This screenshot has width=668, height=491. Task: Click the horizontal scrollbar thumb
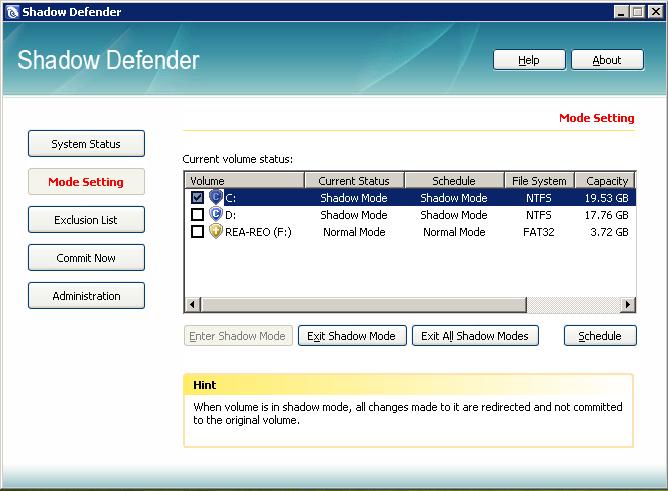point(364,304)
